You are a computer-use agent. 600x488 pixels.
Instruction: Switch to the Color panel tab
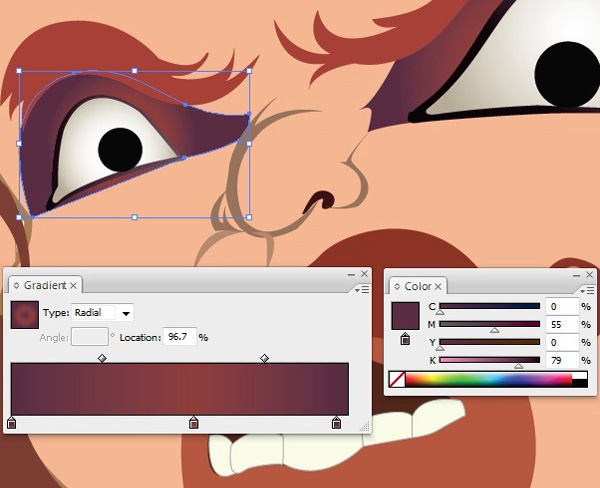[x=418, y=286]
